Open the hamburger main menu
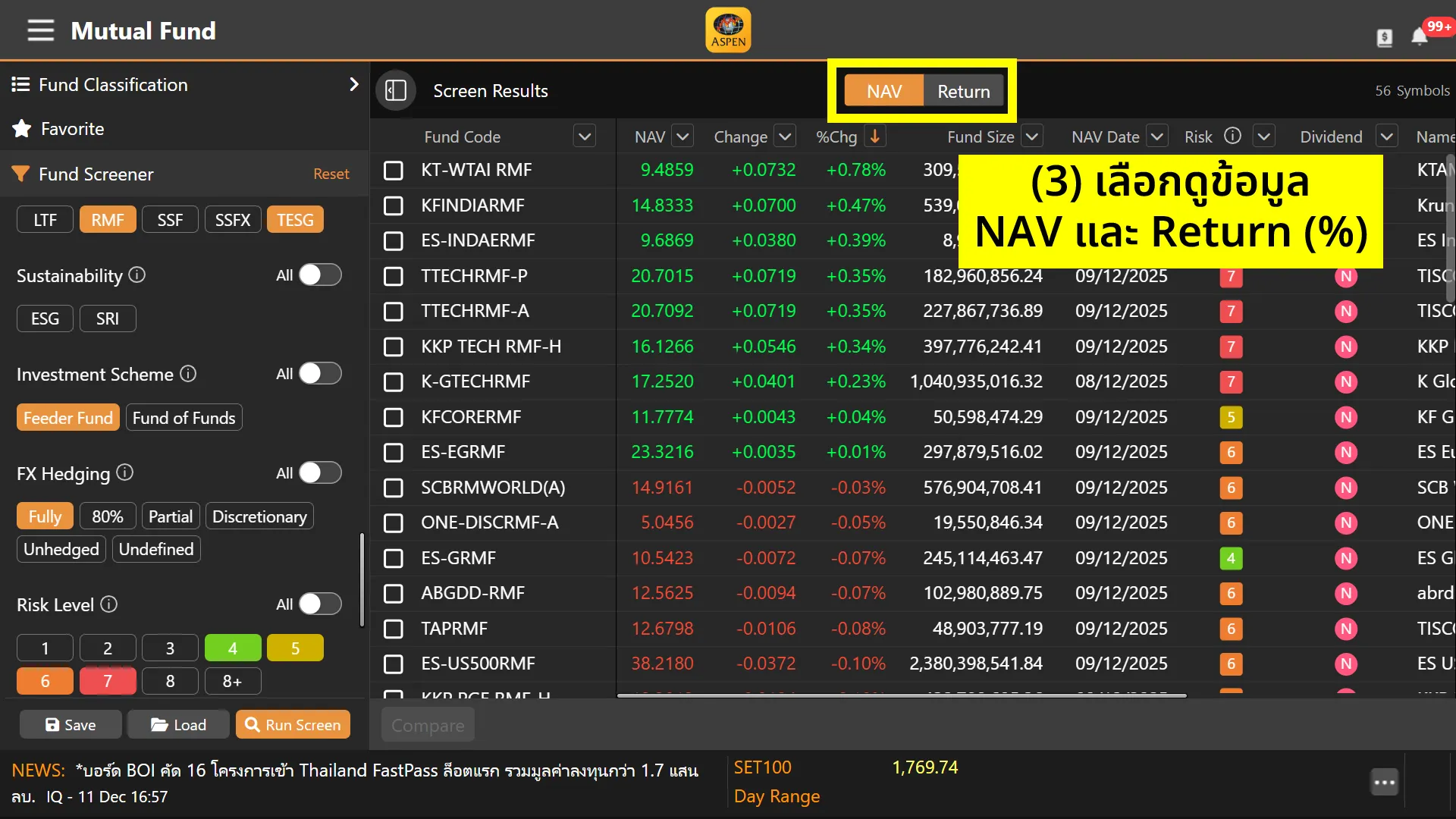This screenshot has width=1456, height=819. 41,30
